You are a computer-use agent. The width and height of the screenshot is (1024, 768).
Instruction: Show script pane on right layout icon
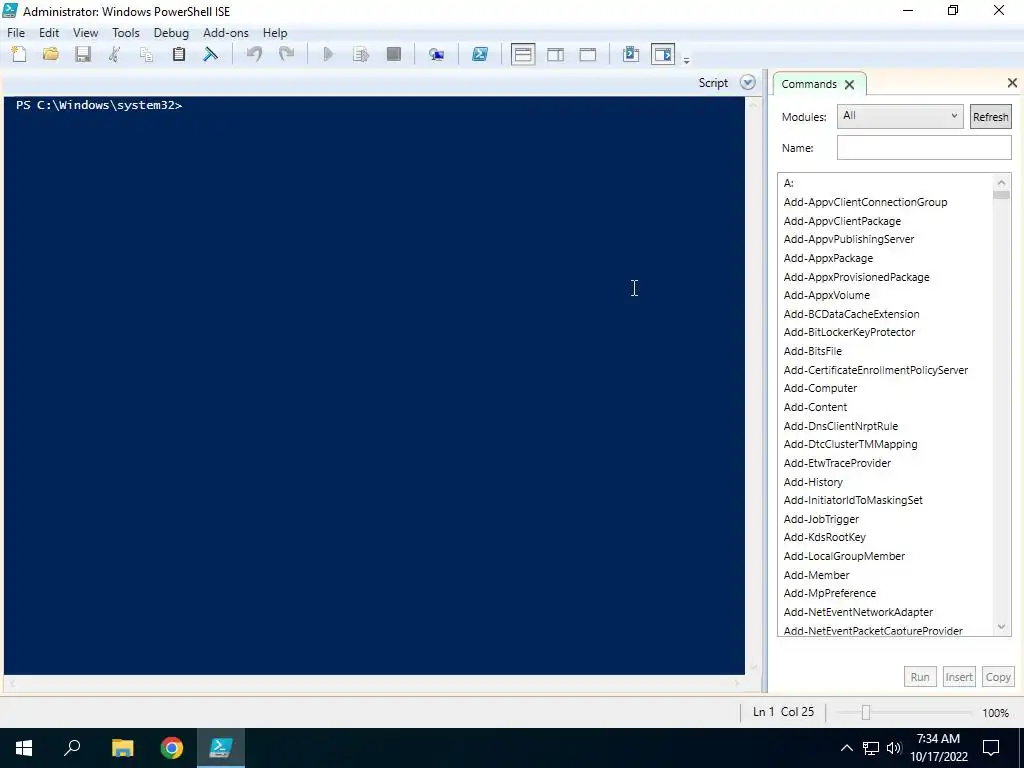[556, 54]
